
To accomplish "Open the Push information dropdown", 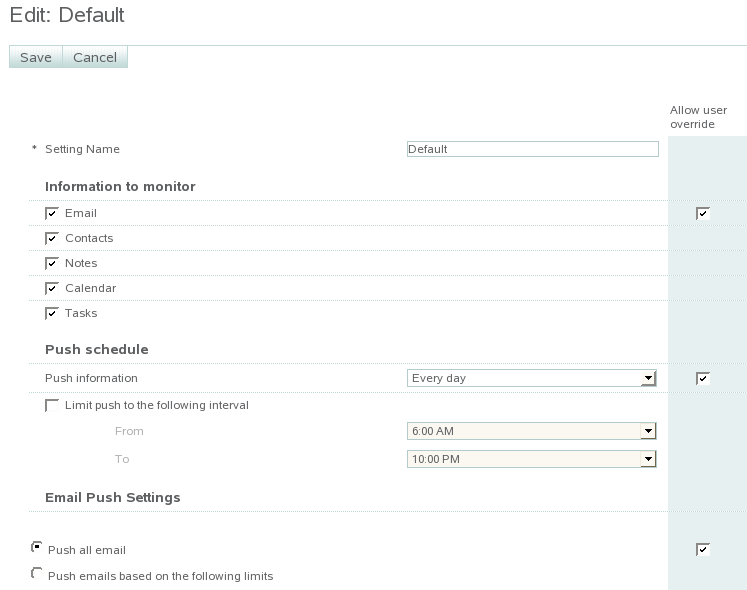I will (532, 378).
